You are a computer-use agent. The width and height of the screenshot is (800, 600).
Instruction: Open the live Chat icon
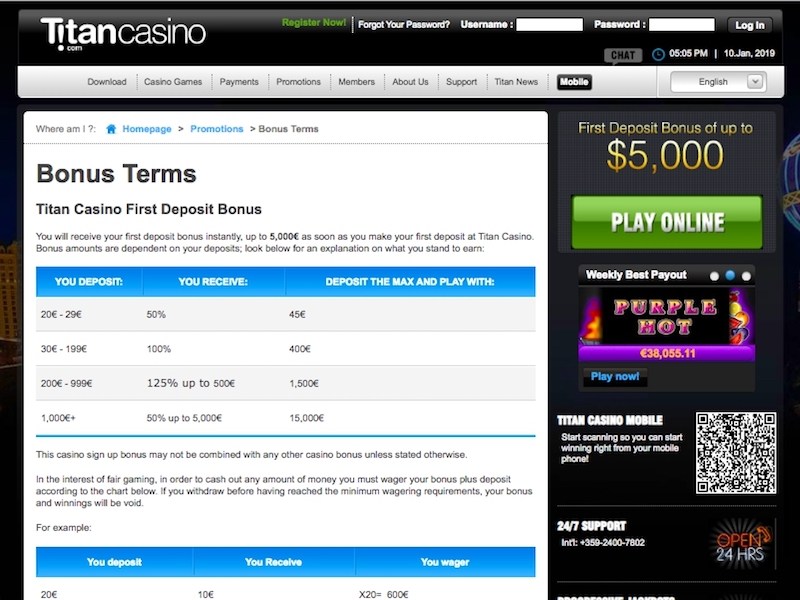[623, 55]
